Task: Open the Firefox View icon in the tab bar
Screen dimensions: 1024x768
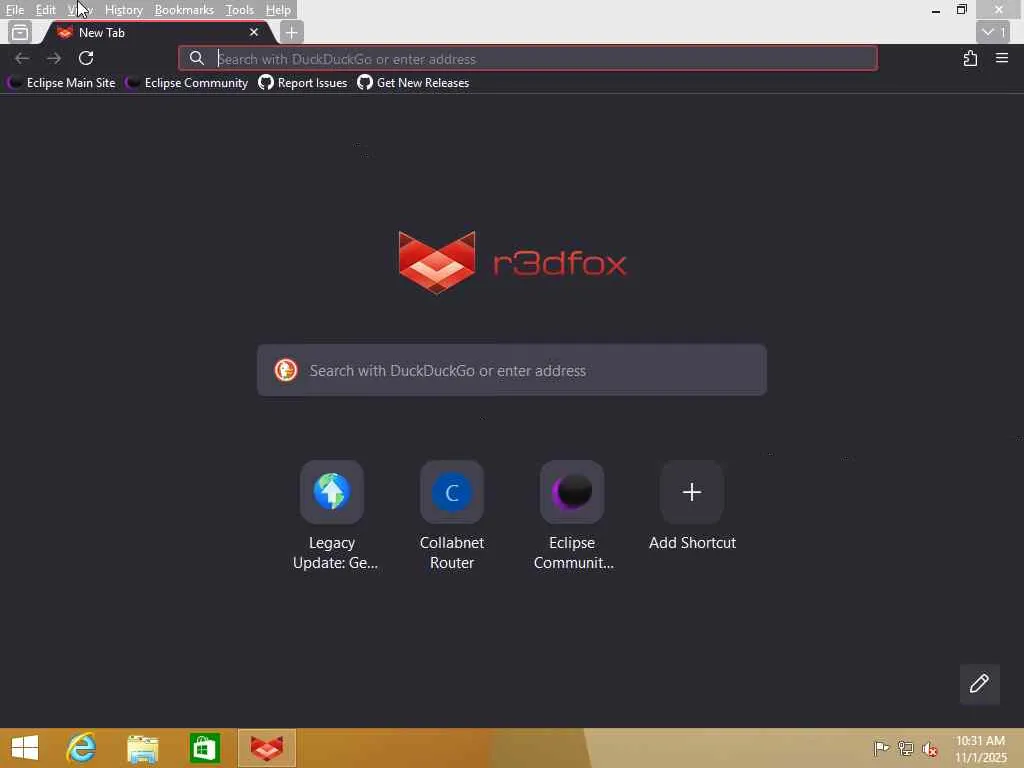Action: coord(20,32)
